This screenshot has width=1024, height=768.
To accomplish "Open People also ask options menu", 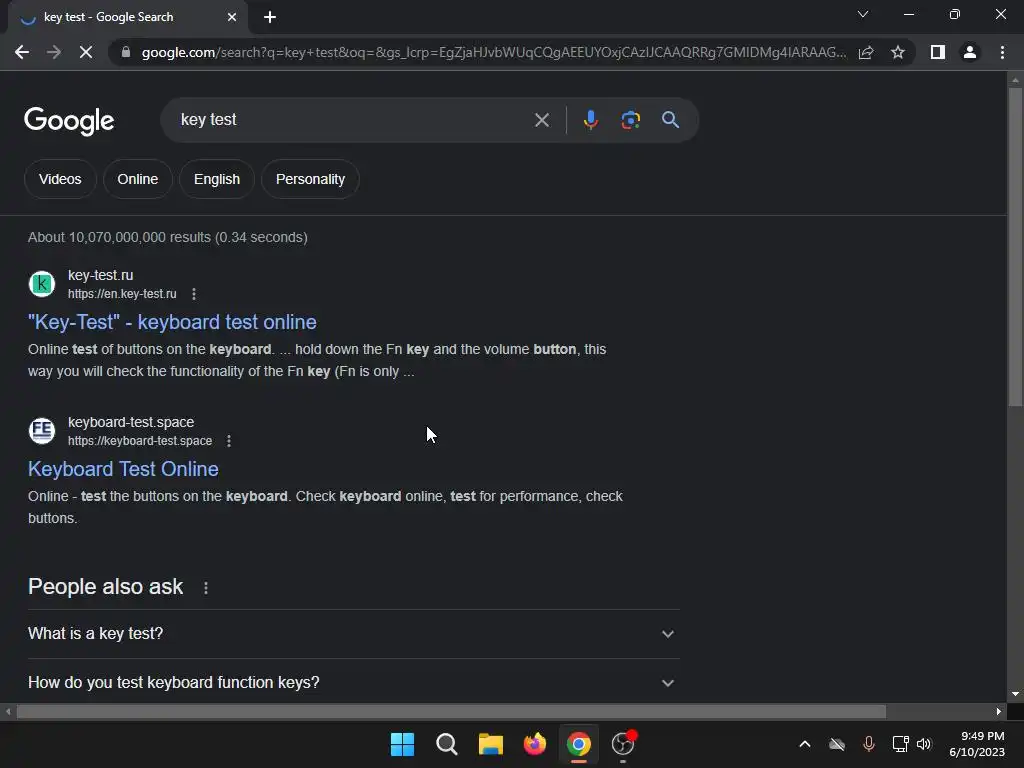I will [206, 588].
